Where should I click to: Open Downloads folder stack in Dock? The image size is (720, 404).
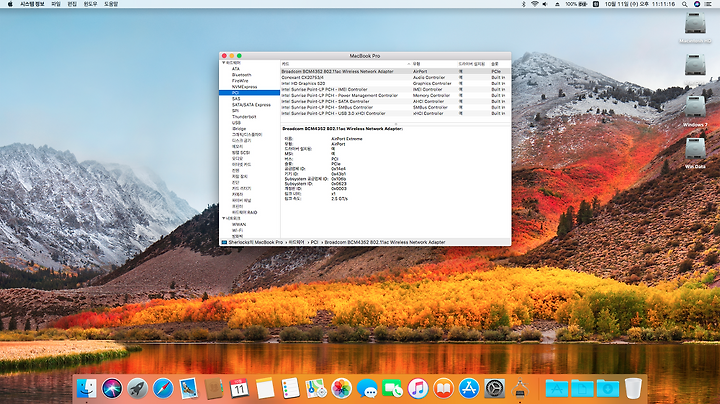(x=608, y=388)
